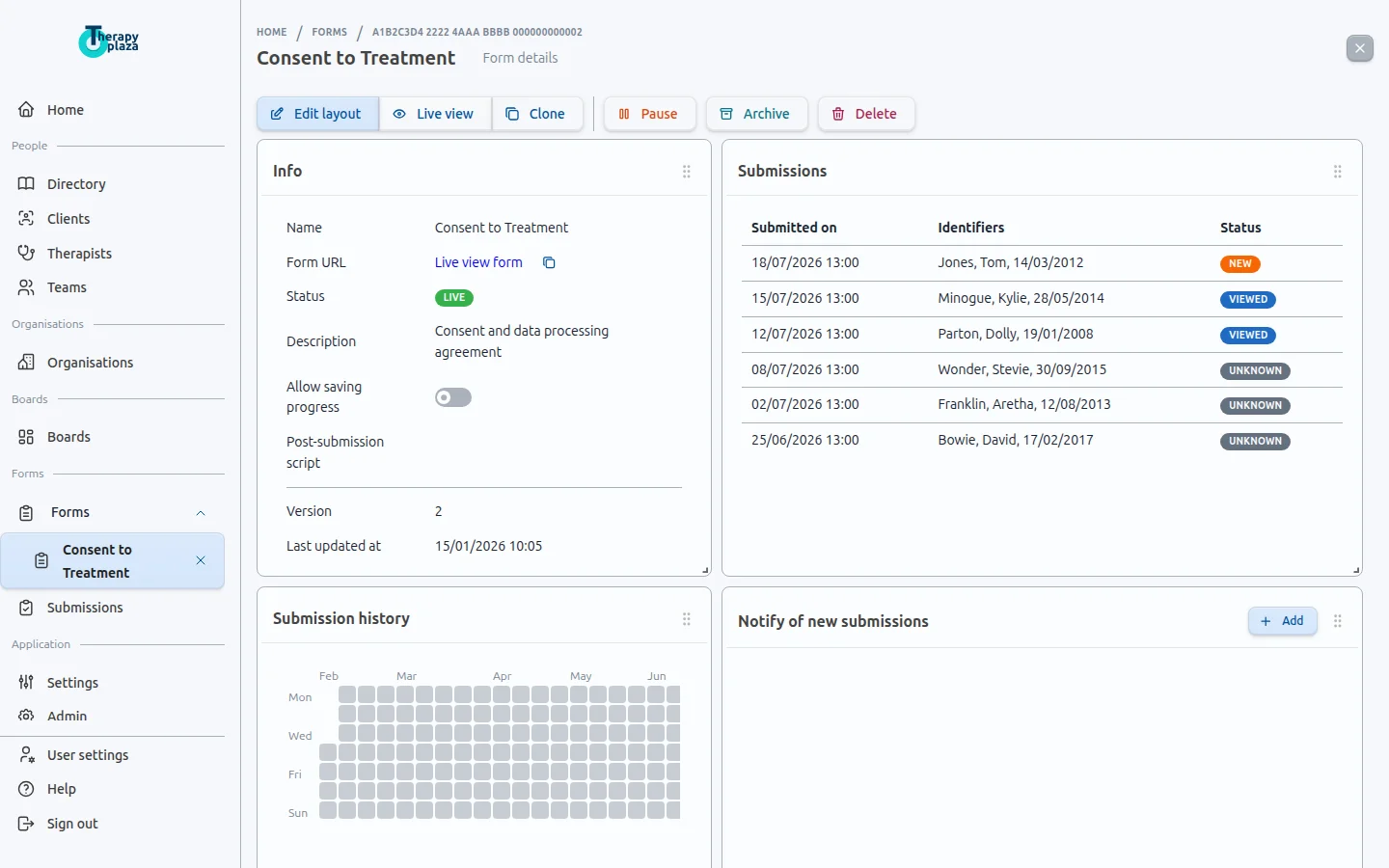Add a new submission notification
Image resolution: width=1389 pixels, height=868 pixels.
1283,621
